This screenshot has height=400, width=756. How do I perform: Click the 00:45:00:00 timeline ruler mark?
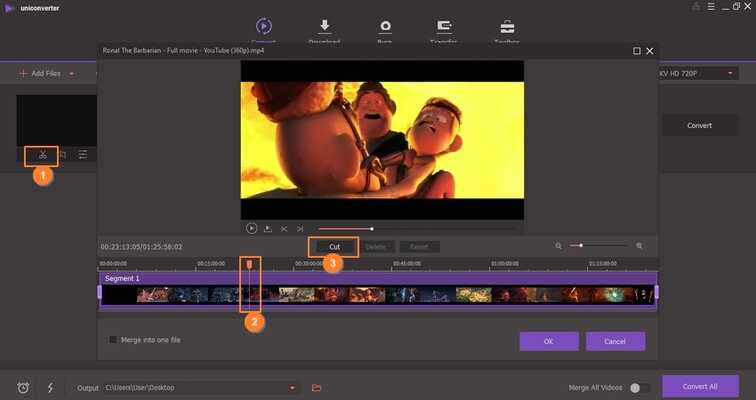click(407, 264)
